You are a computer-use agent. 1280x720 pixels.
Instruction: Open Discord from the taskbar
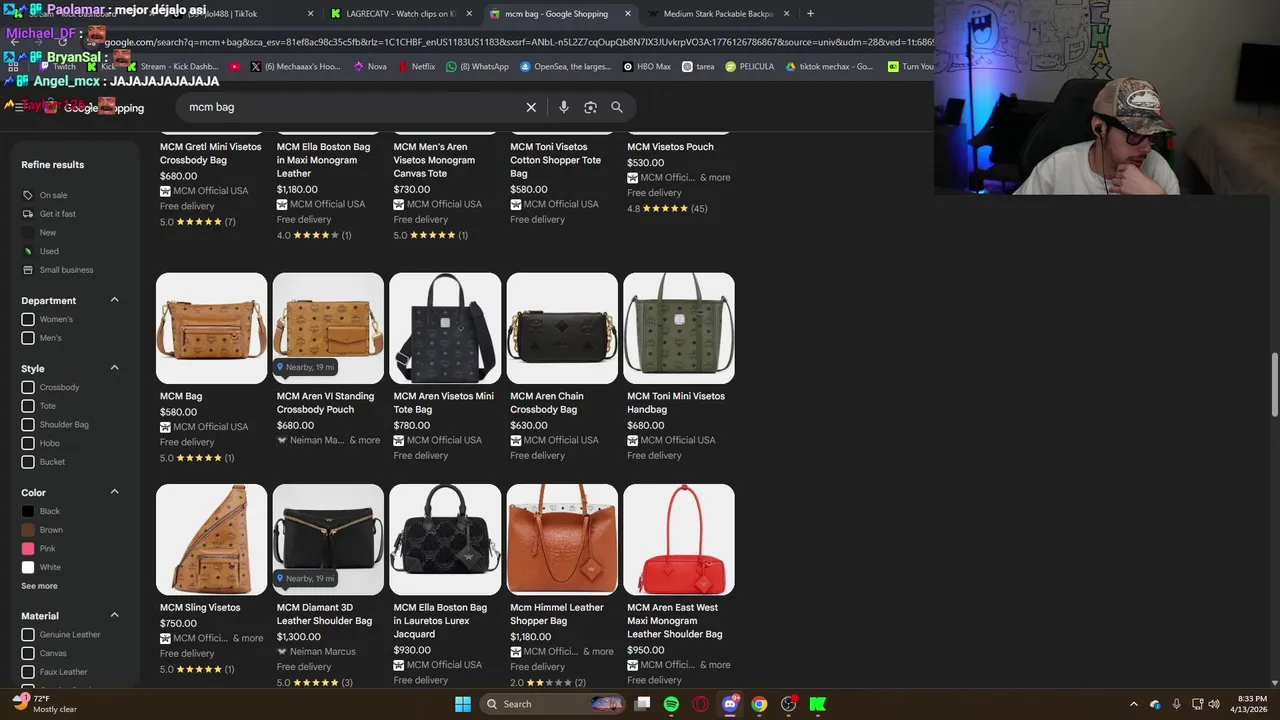730,704
